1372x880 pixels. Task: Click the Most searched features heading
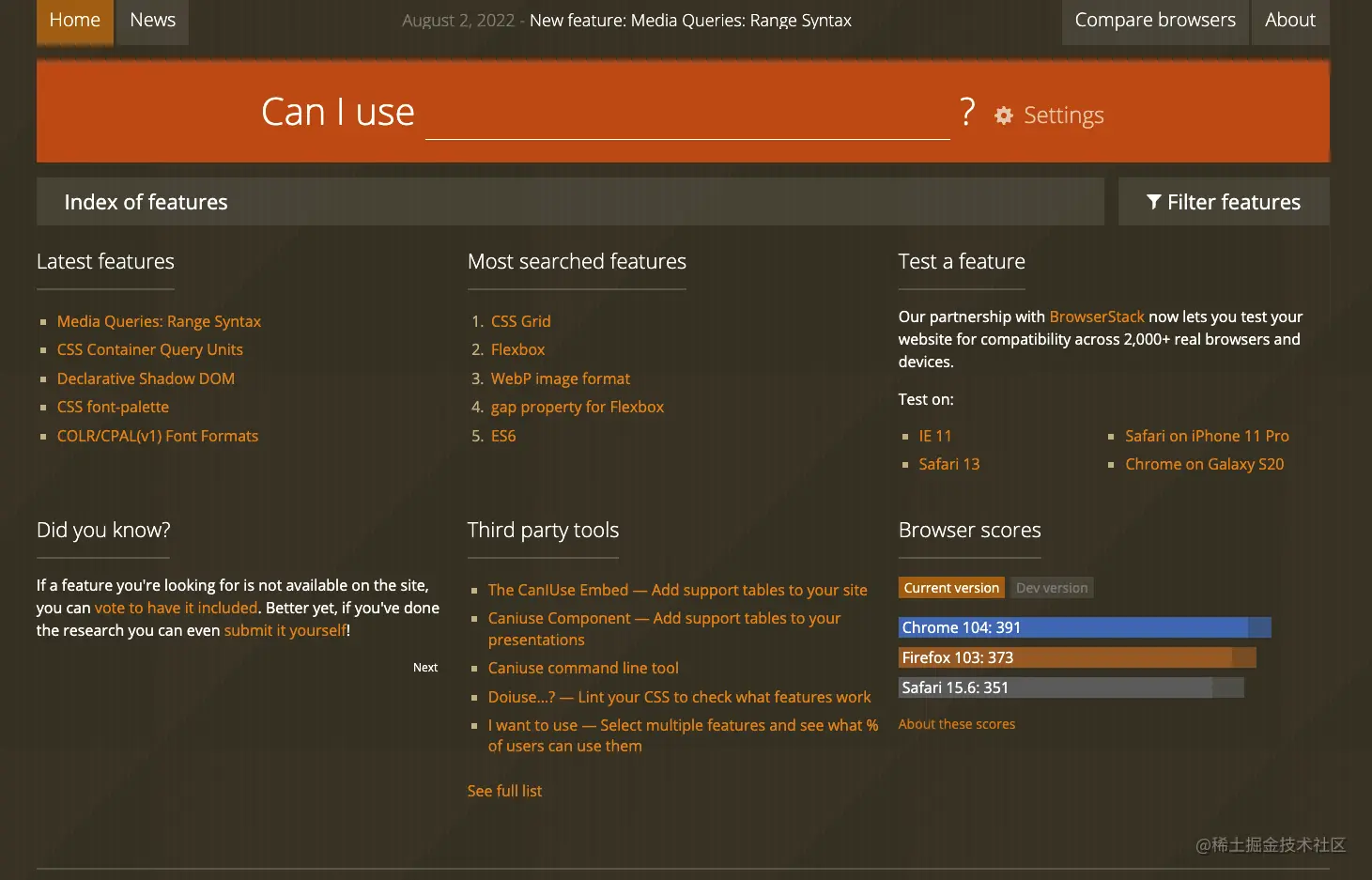(x=577, y=261)
